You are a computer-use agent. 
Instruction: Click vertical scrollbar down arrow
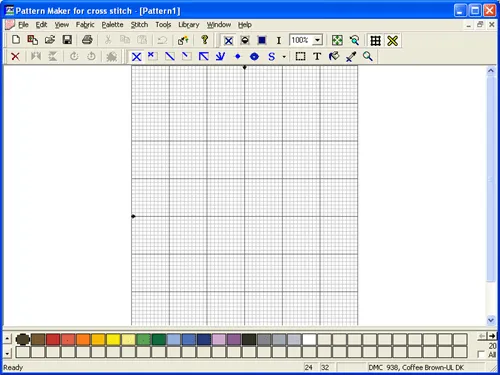(x=491, y=320)
